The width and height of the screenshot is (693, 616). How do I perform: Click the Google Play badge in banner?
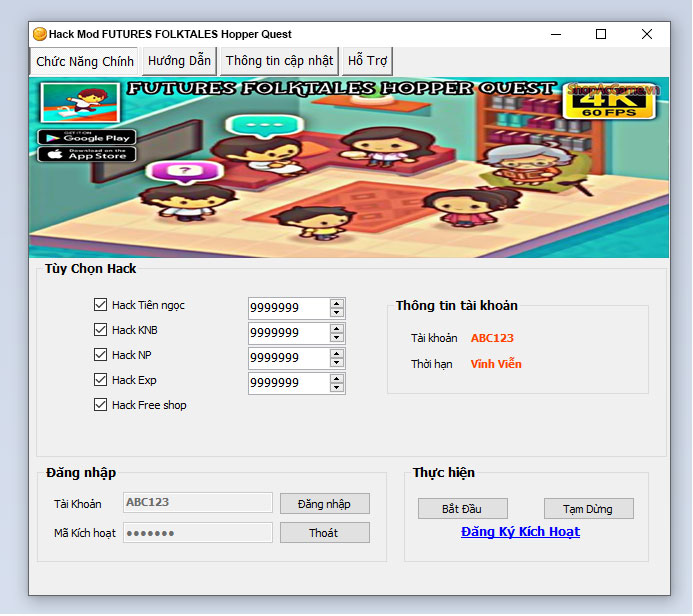87,137
